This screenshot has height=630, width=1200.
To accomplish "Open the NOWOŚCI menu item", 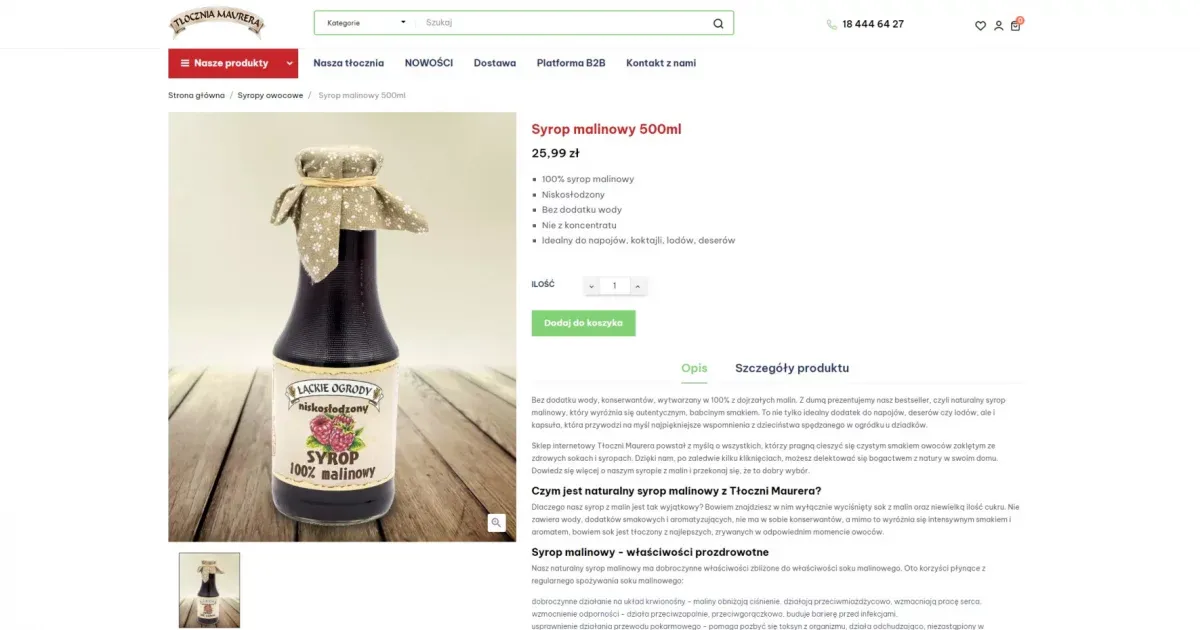I will pos(429,63).
